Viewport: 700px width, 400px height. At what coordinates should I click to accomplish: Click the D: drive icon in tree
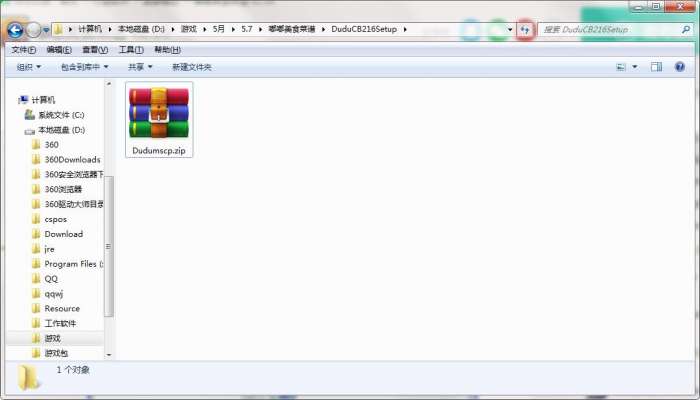click(29, 131)
